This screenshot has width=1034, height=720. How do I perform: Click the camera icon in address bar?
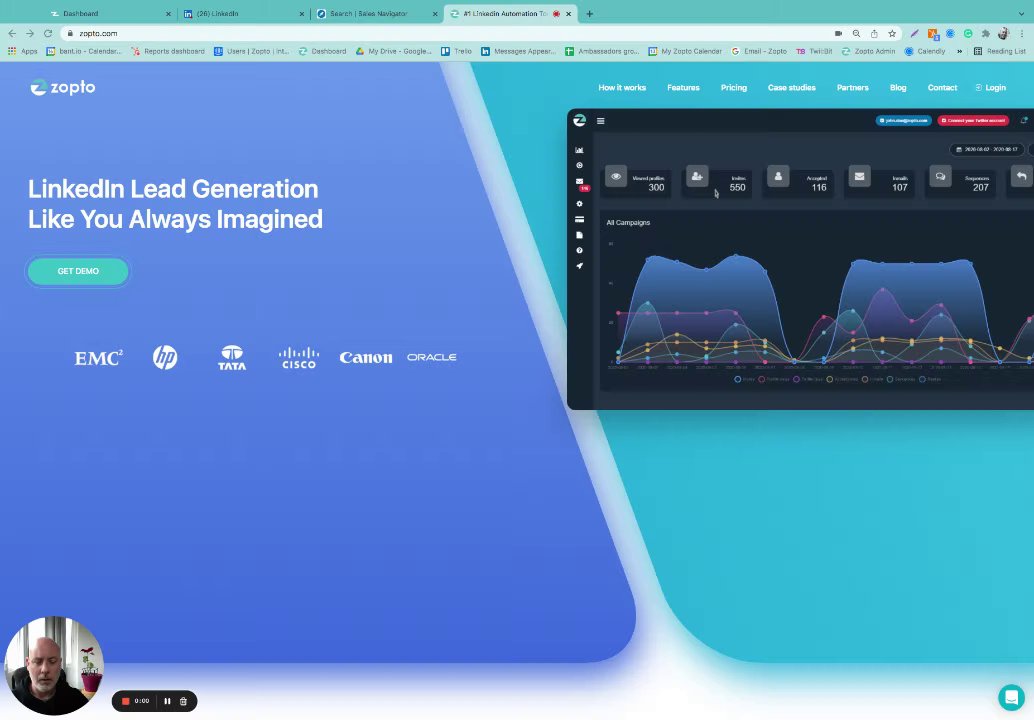click(x=838, y=33)
